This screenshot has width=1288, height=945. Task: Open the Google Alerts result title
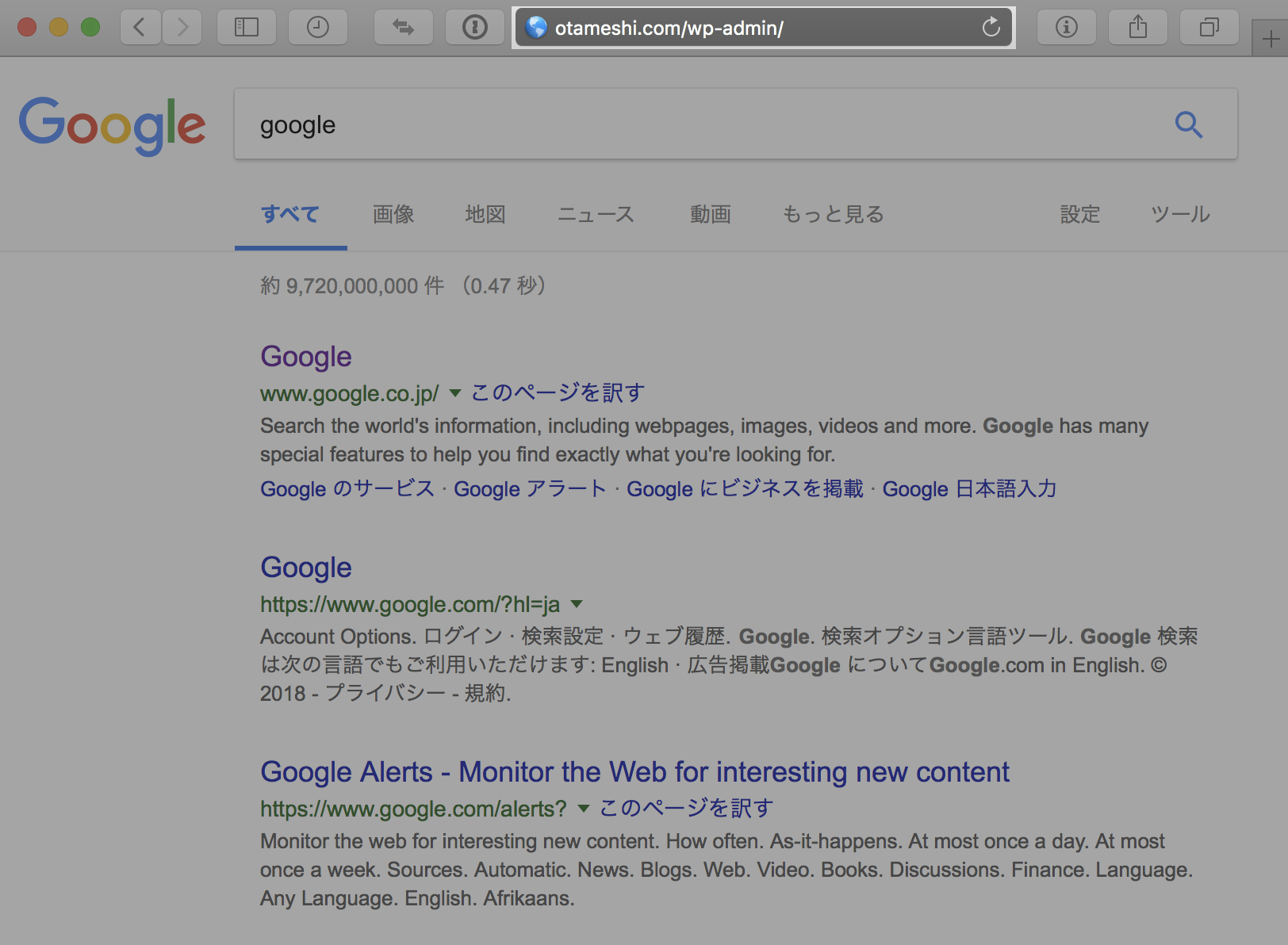(x=634, y=771)
